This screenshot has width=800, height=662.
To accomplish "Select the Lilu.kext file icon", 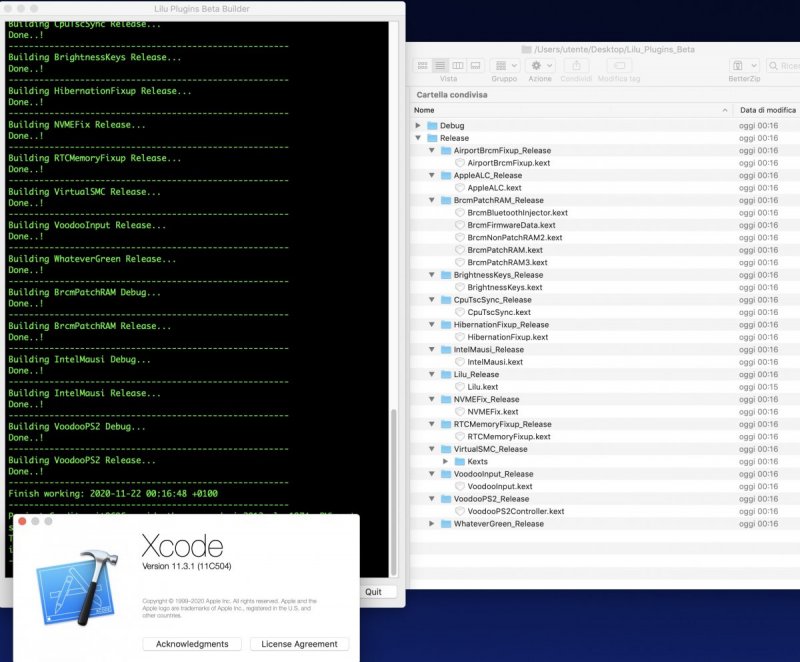I will (460, 387).
